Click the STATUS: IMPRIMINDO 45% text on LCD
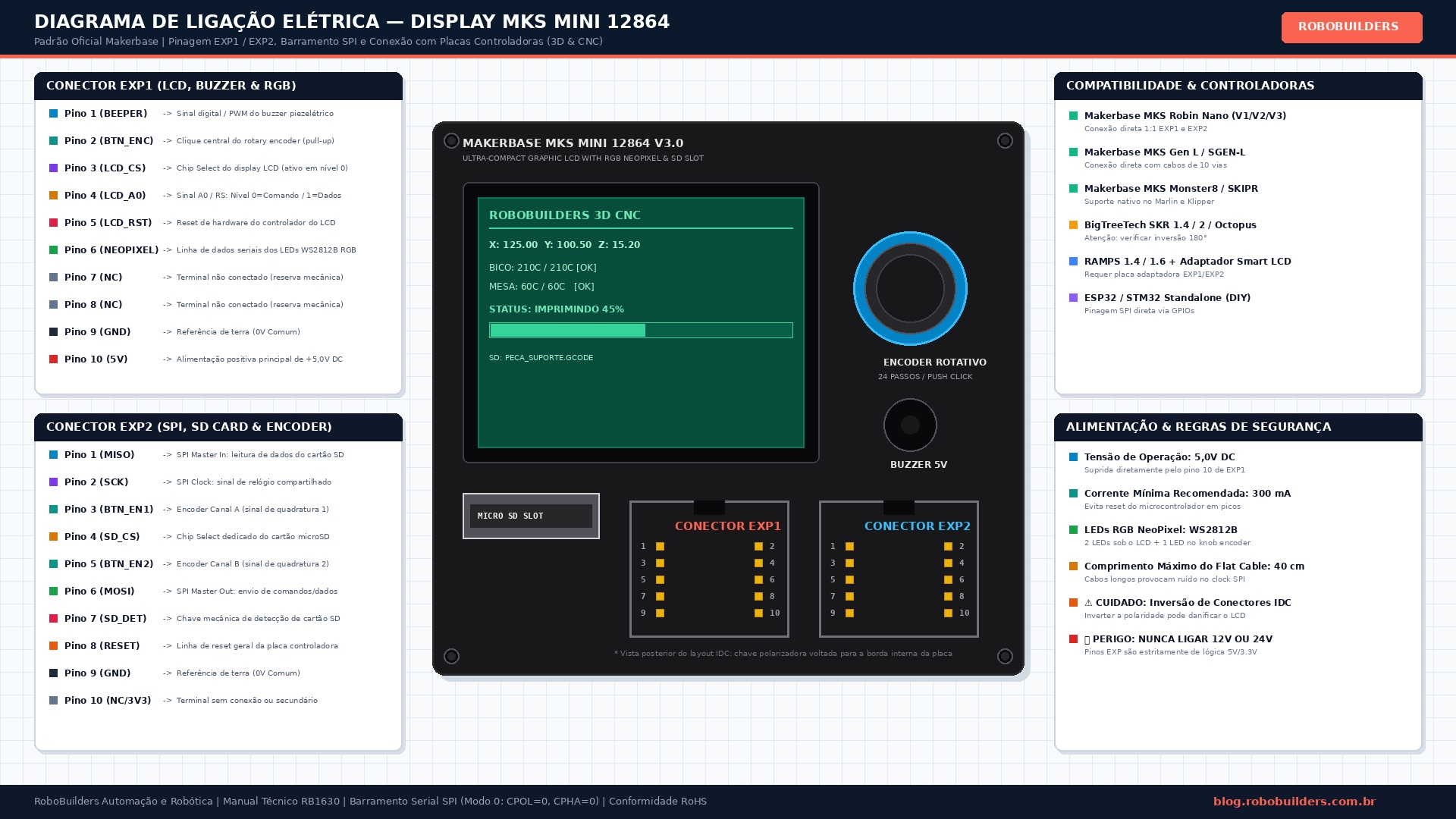The image size is (1456, 819). (557, 309)
